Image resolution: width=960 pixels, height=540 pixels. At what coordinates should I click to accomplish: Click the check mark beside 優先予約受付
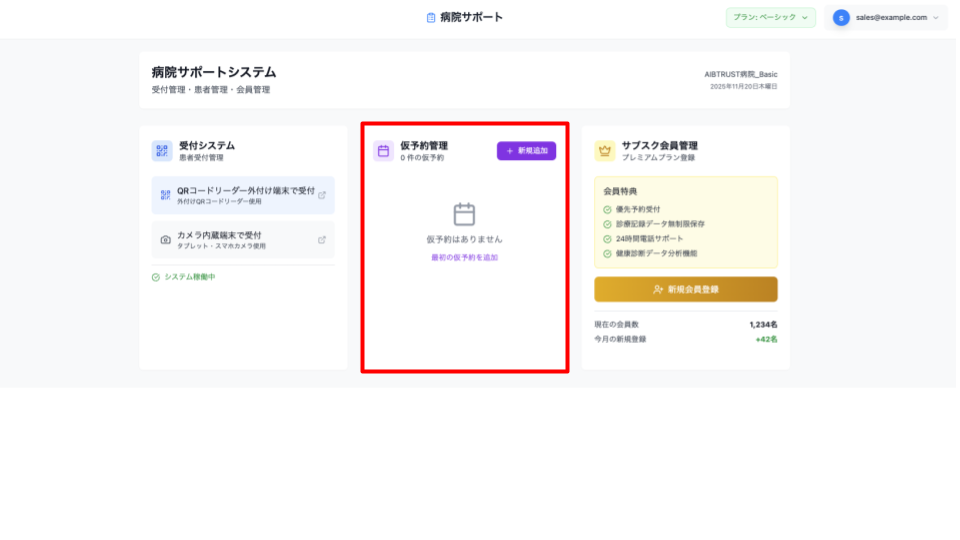point(608,210)
